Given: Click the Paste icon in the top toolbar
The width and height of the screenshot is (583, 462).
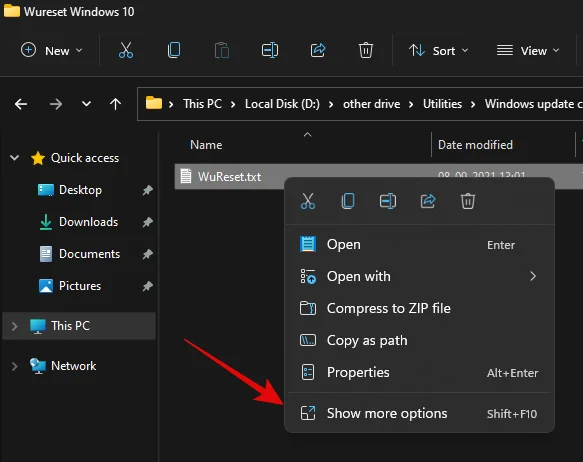Looking at the screenshot, I should tap(222, 50).
